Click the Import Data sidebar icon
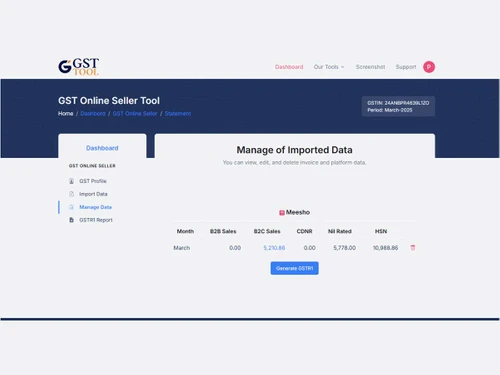The image size is (500, 375). point(71,194)
